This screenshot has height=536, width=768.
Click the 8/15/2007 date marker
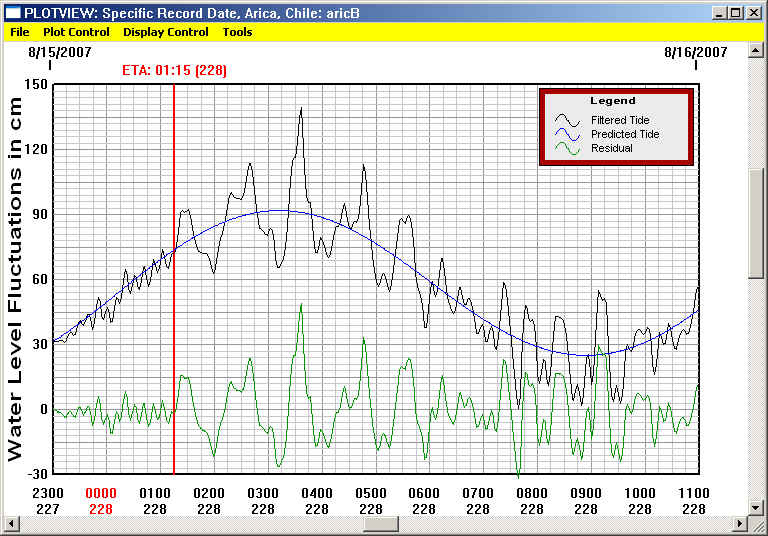pyautogui.click(x=52, y=51)
